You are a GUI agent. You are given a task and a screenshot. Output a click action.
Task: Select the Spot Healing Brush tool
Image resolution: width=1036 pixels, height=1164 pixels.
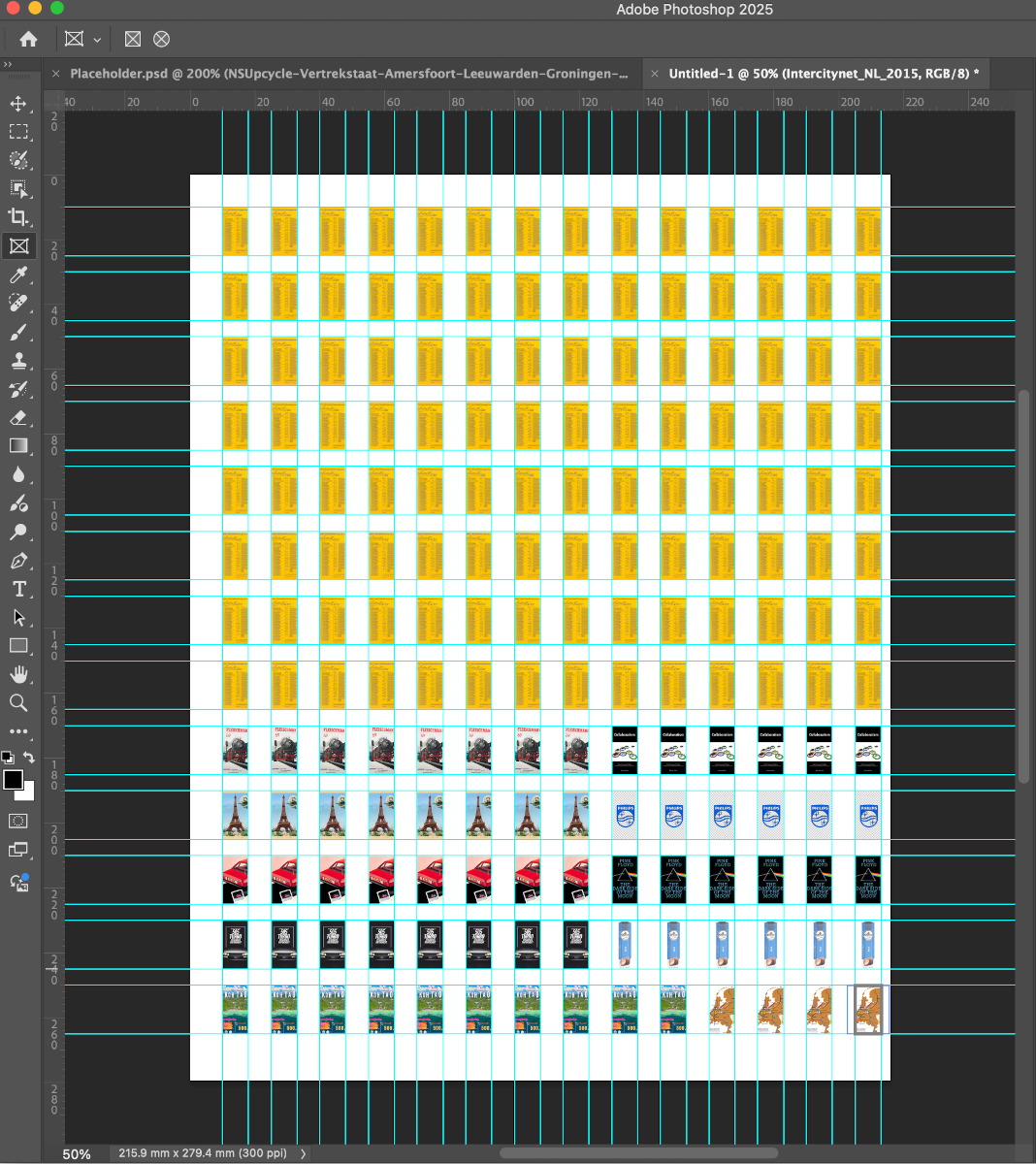click(18, 304)
